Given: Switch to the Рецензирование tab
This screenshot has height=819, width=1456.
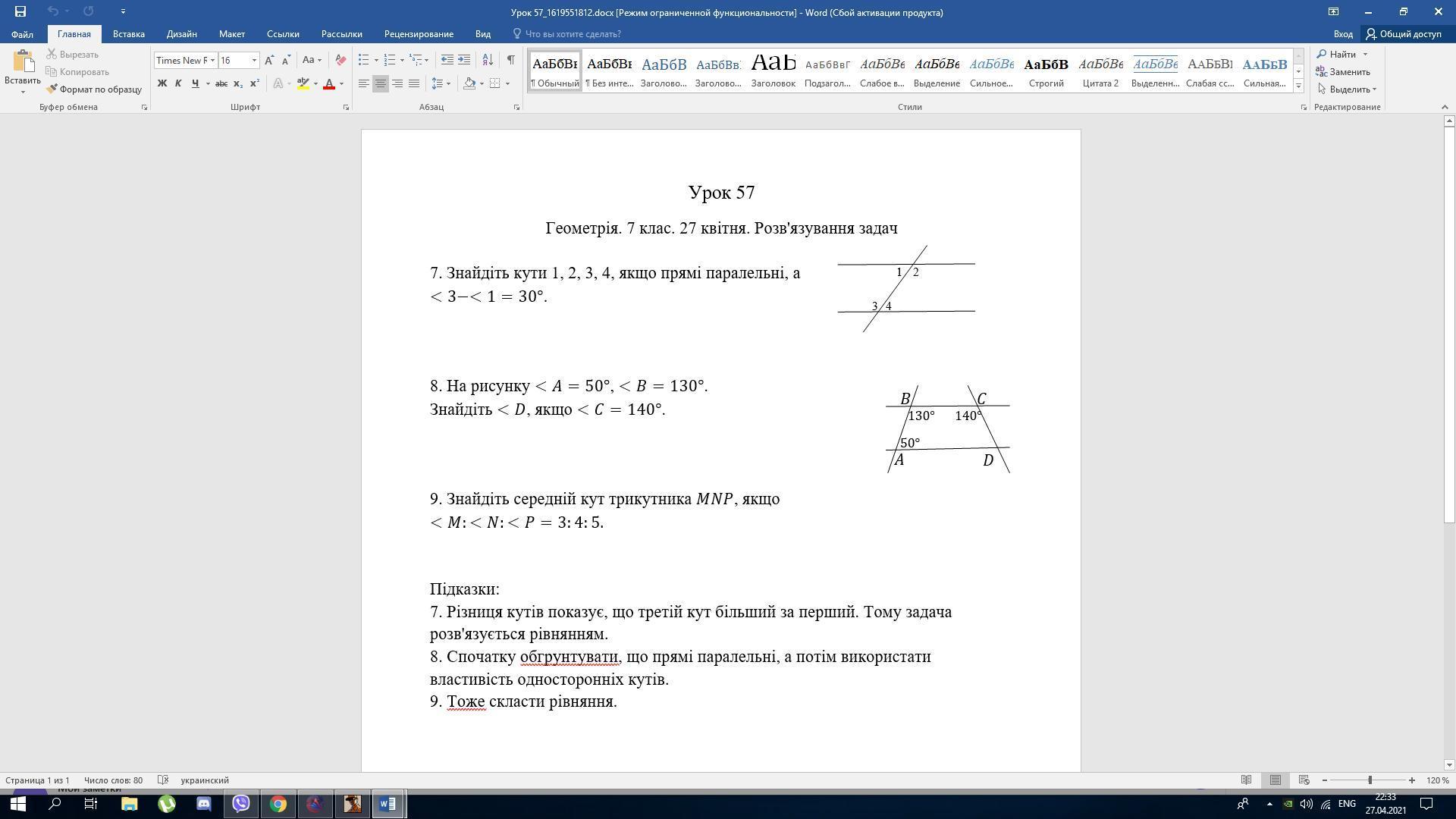Looking at the screenshot, I should coord(418,34).
